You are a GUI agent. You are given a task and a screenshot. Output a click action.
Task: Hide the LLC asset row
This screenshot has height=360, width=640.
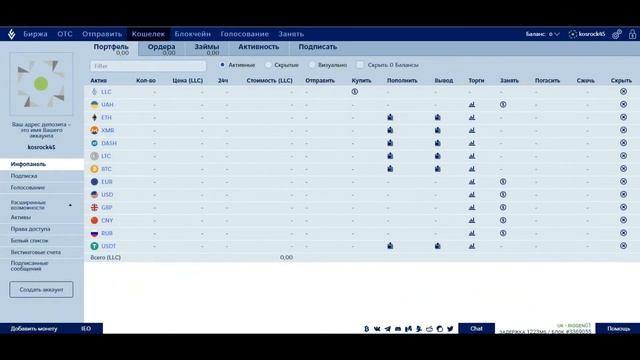pos(623,91)
